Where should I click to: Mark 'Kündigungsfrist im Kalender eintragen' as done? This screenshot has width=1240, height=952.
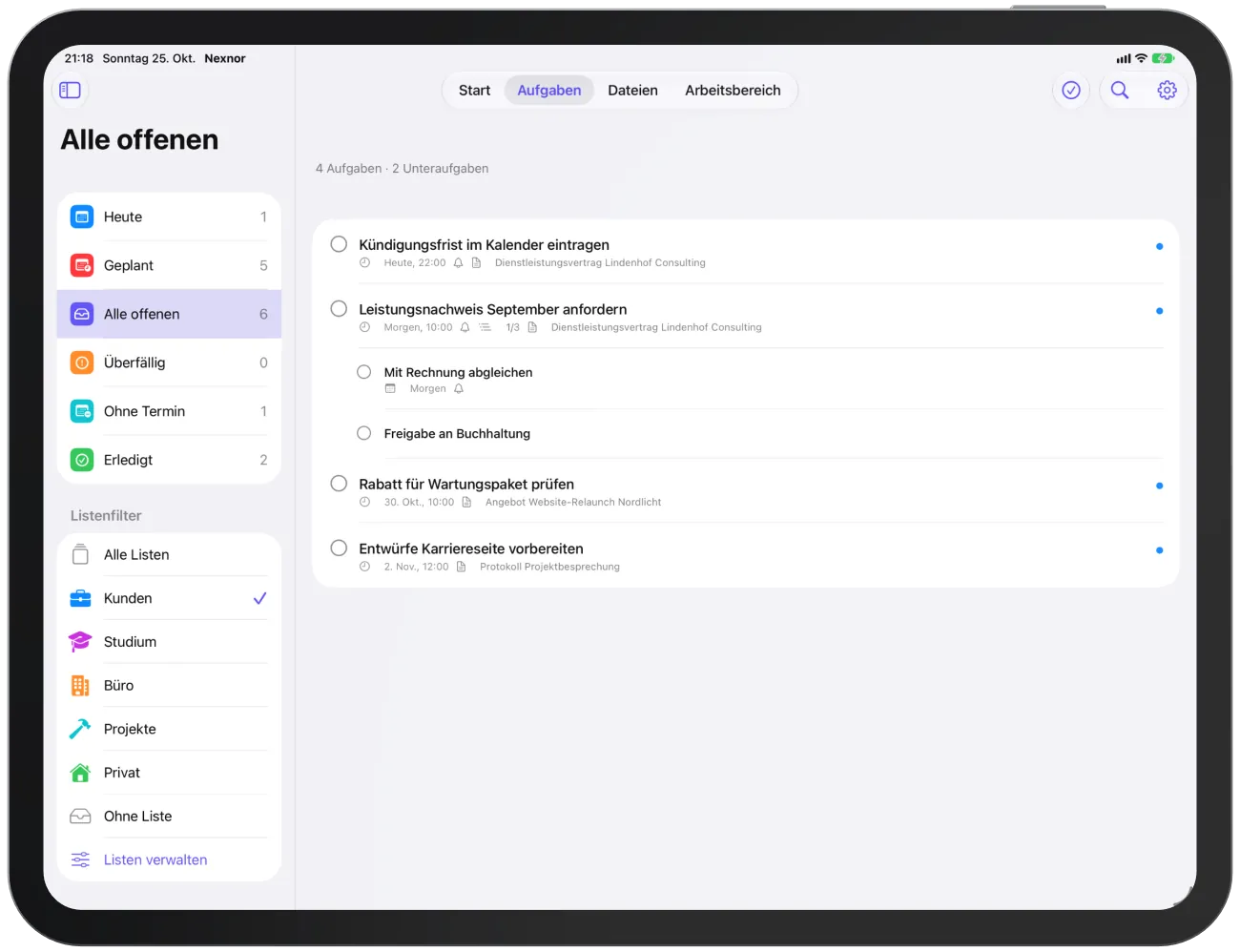[339, 244]
